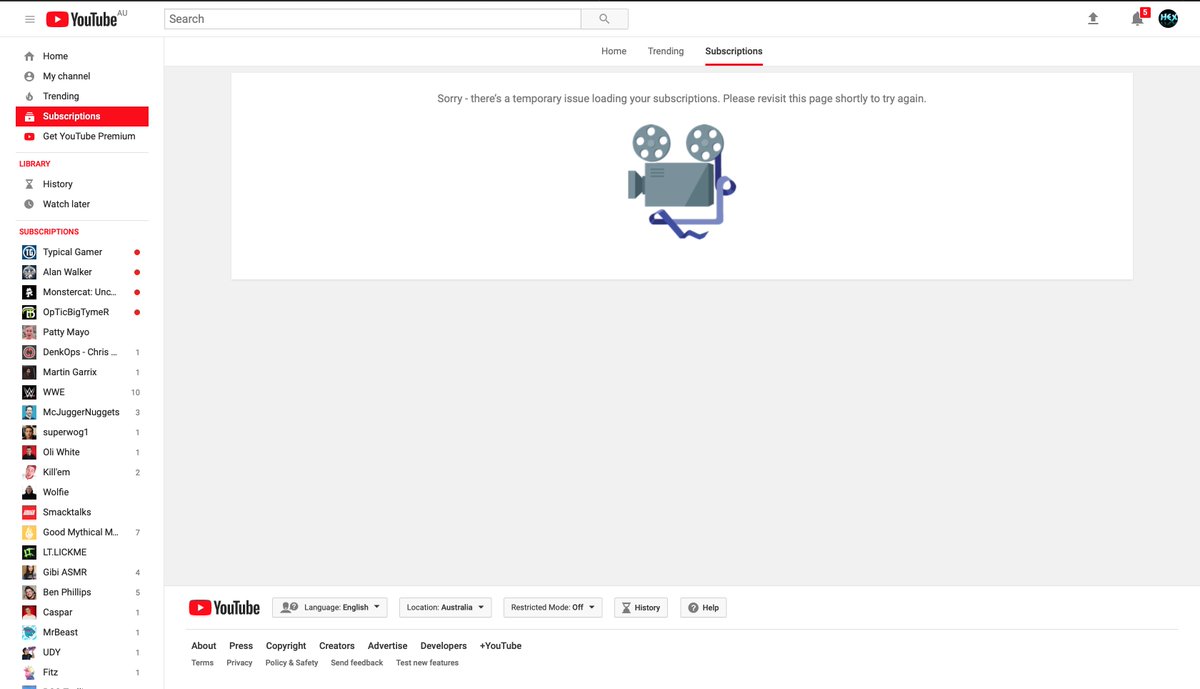Select Subscriptions in the sidebar
This screenshot has width=1200, height=689.
82,116
